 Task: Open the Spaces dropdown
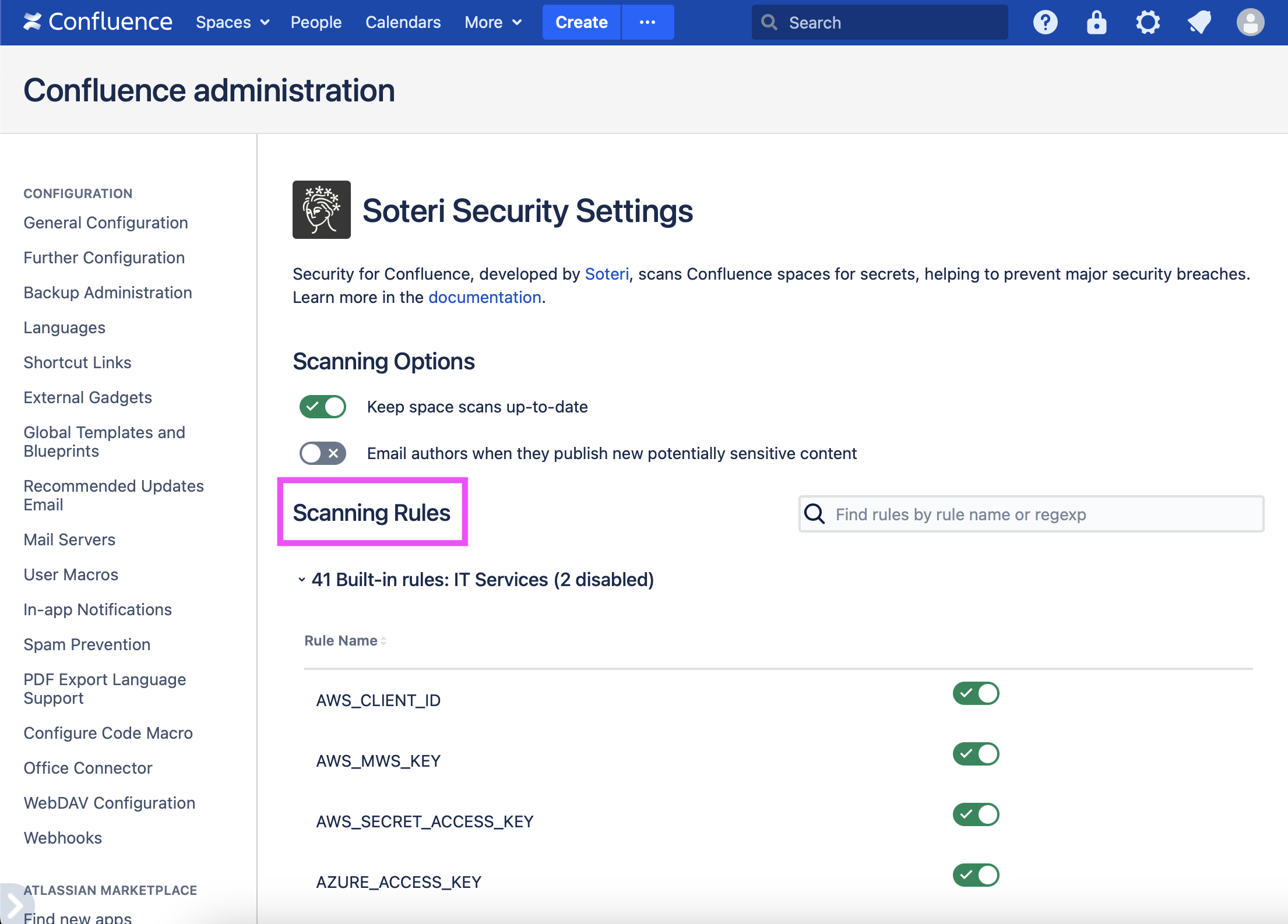click(232, 22)
